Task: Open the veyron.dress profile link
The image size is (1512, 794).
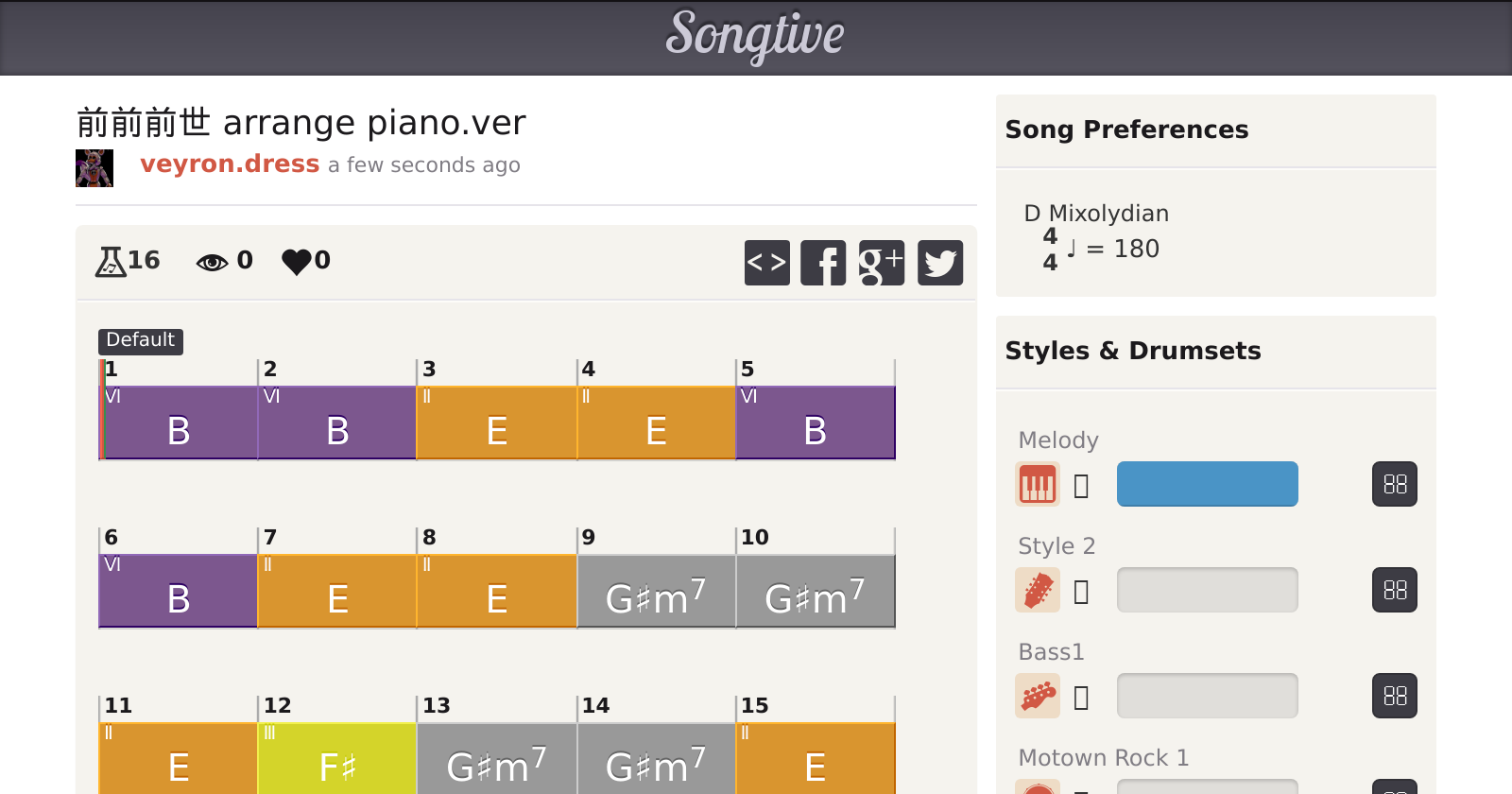Action: point(230,164)
